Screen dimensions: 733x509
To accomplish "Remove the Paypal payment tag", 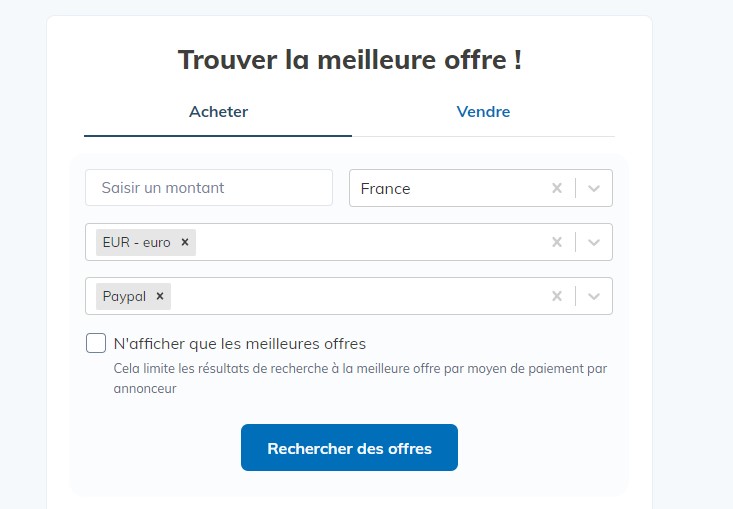I will click(160, 296).
